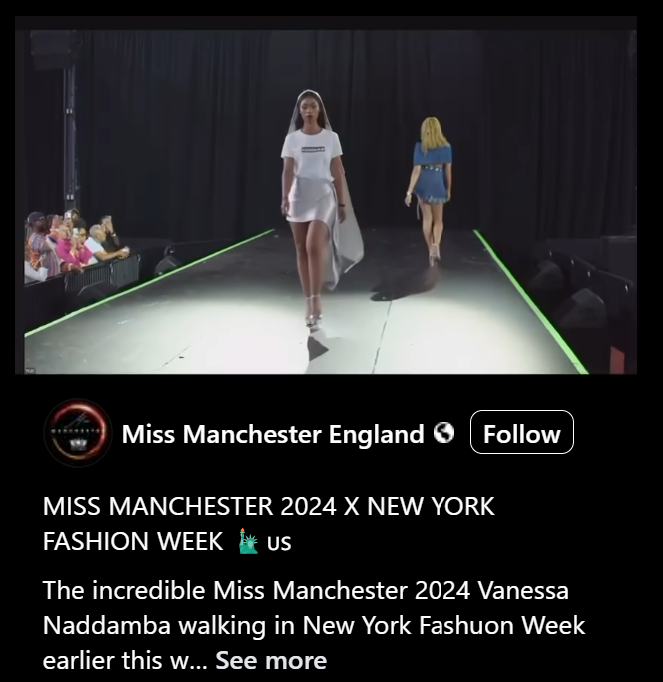This screenshot has width=663, height=682.
Task: Click the Miss Manchester England profile avatar
Action: (78, 433)
